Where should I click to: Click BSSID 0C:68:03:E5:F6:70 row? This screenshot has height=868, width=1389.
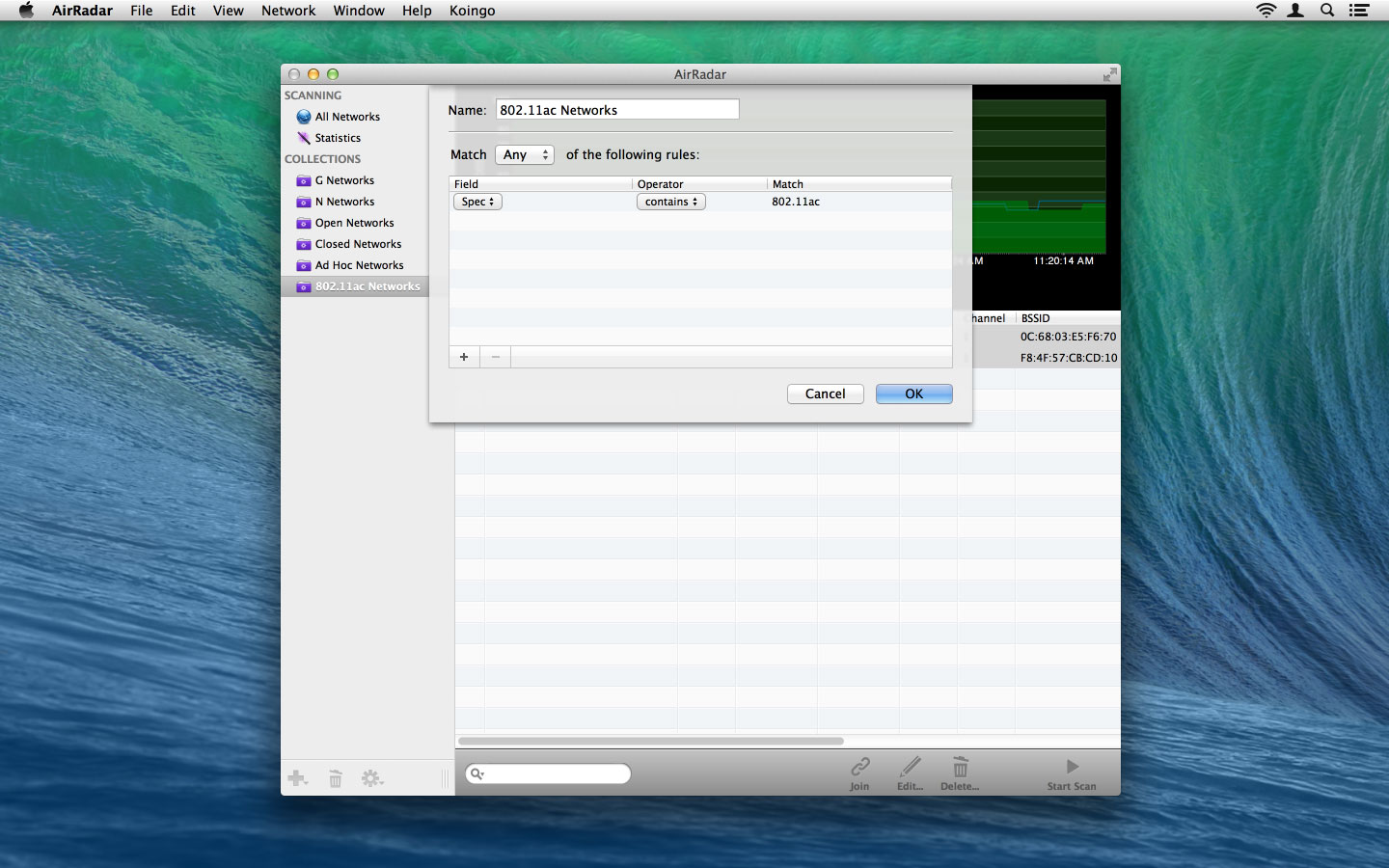[1068, 337]
